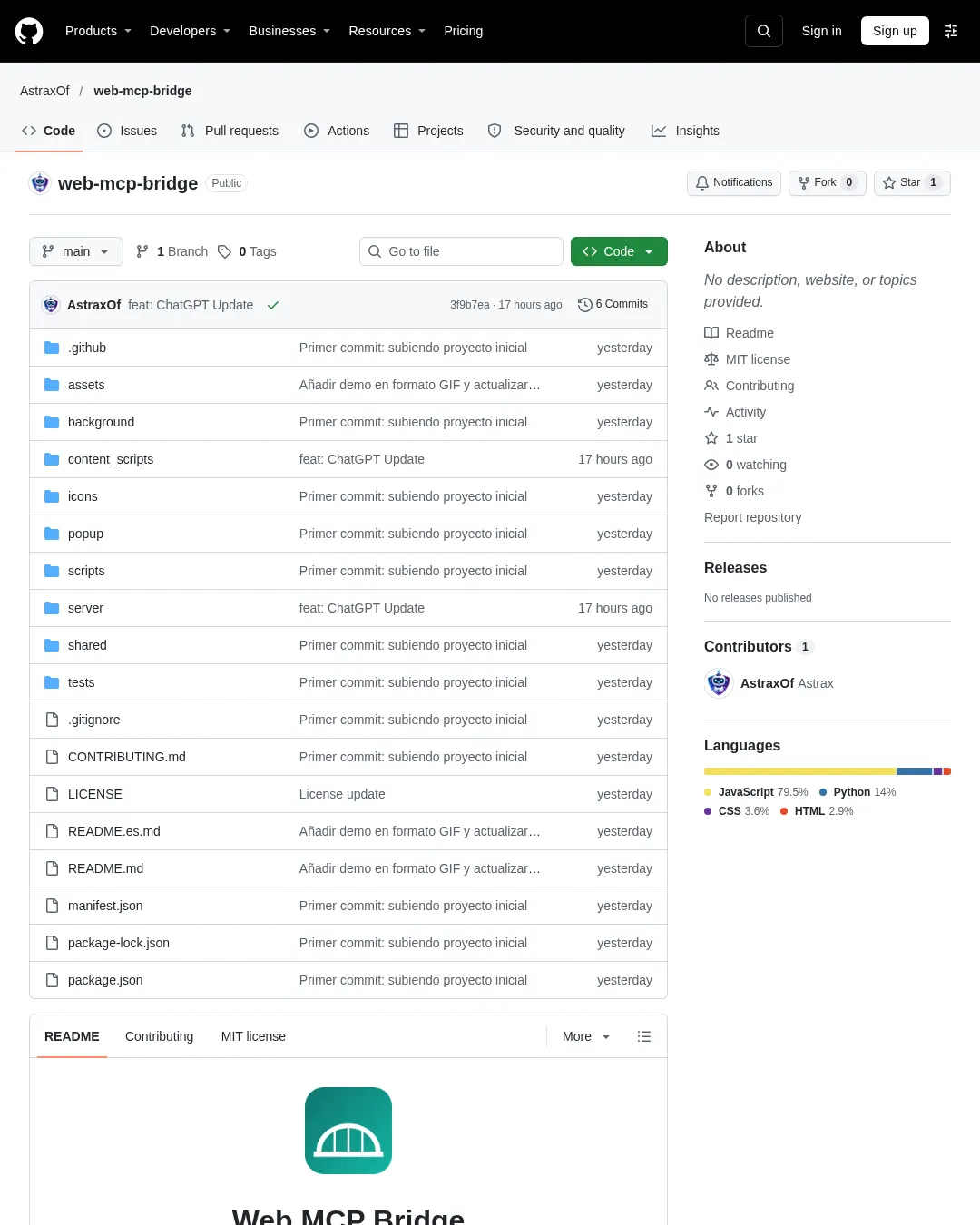Switch to the Contributing readme tab
Image resolution: width=980 pixels, height=1225 pixels.
(x=160, y=1036)
